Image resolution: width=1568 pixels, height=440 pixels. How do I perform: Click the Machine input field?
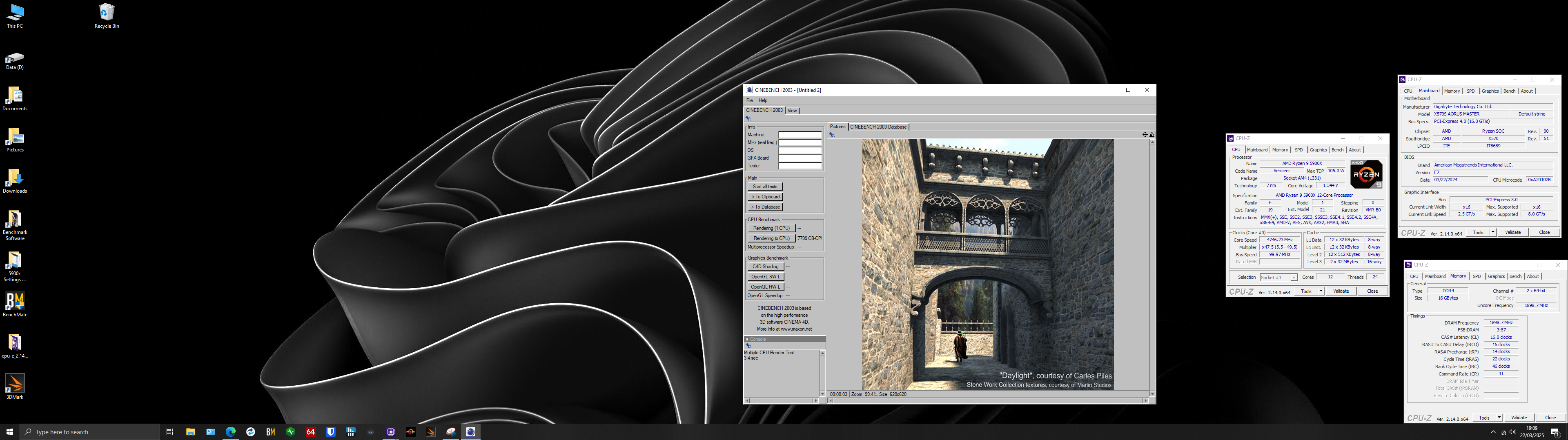pos(800,135)
